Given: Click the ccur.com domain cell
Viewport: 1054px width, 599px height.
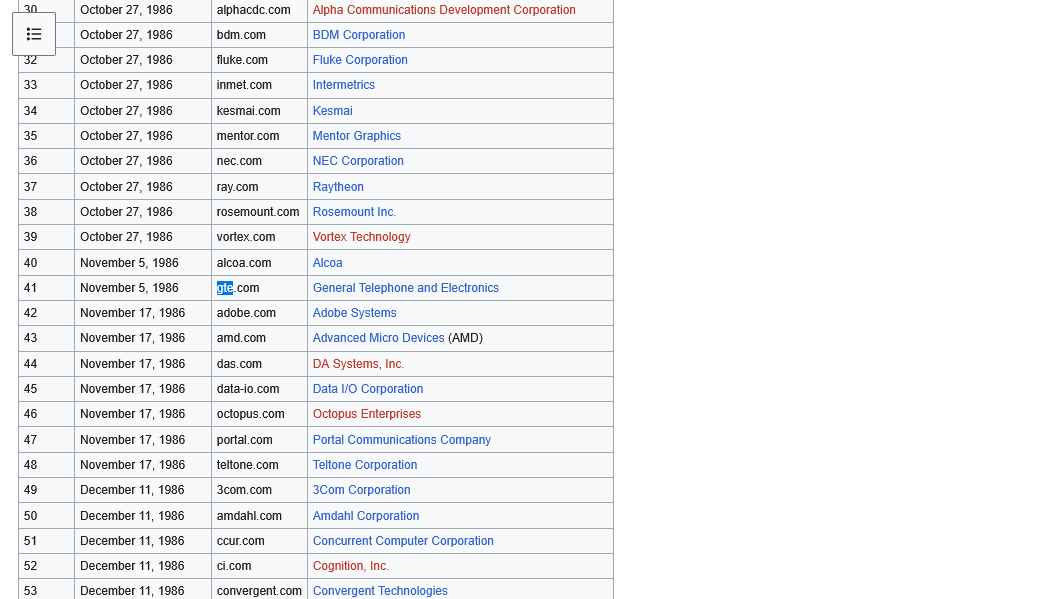Looking at the screenshot, I should 259,541.
